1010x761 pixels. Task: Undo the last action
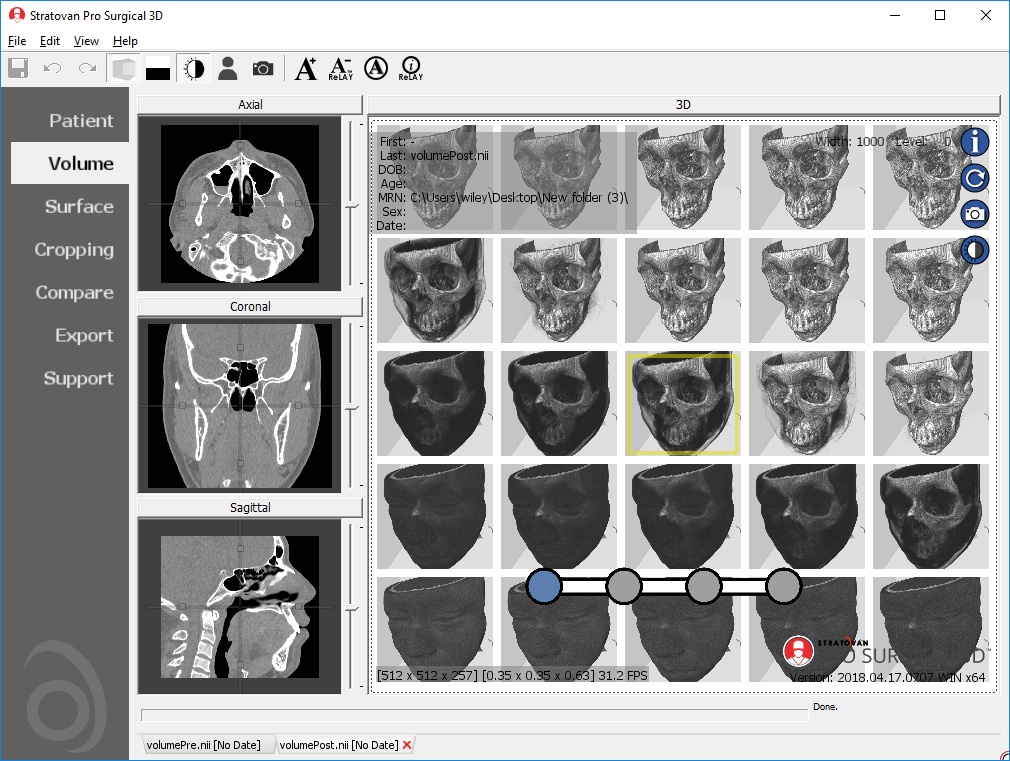[52, 68]
